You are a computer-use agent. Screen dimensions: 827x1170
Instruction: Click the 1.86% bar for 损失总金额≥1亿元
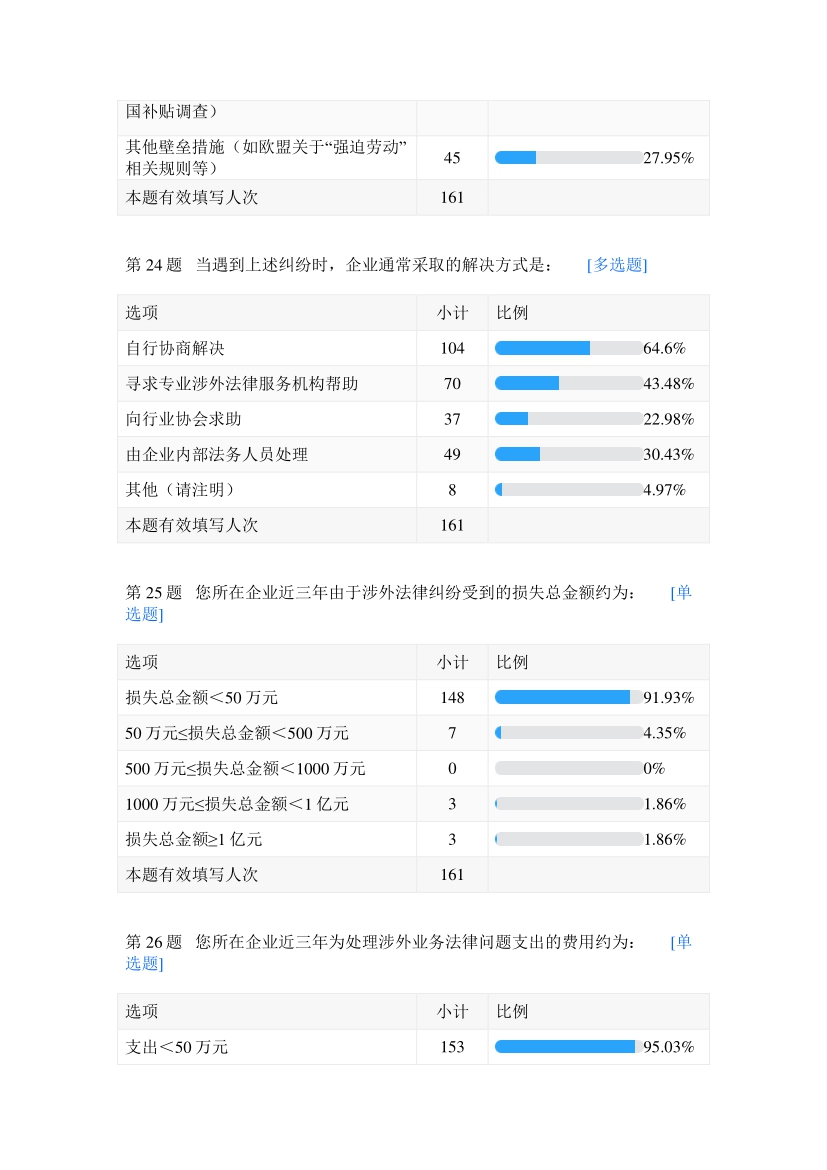click(x=568, y=839)
